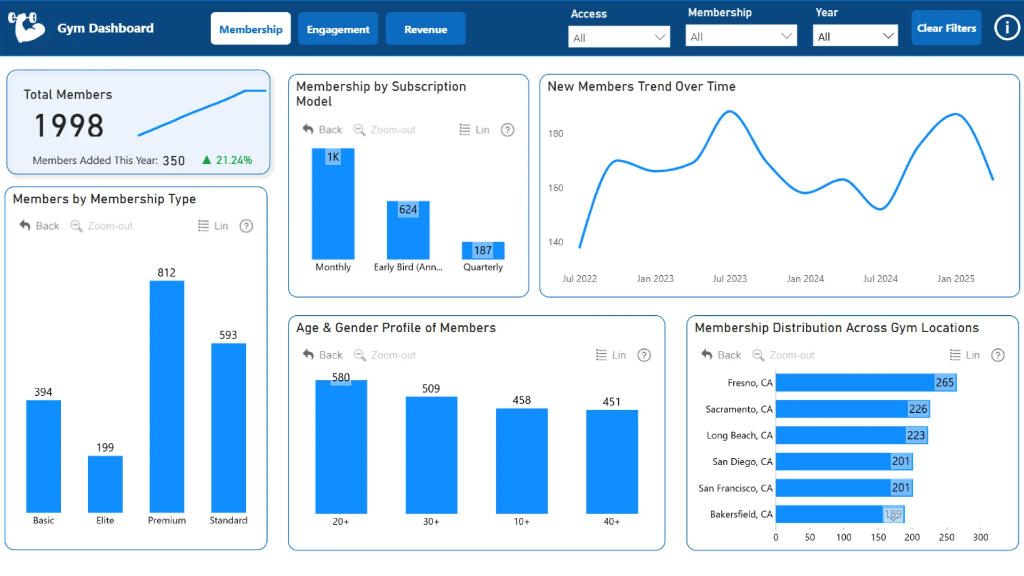This screenshot has width=1024, height=576.
Task: Select the San Francisco, CA location bar
Action: point(844,488)
